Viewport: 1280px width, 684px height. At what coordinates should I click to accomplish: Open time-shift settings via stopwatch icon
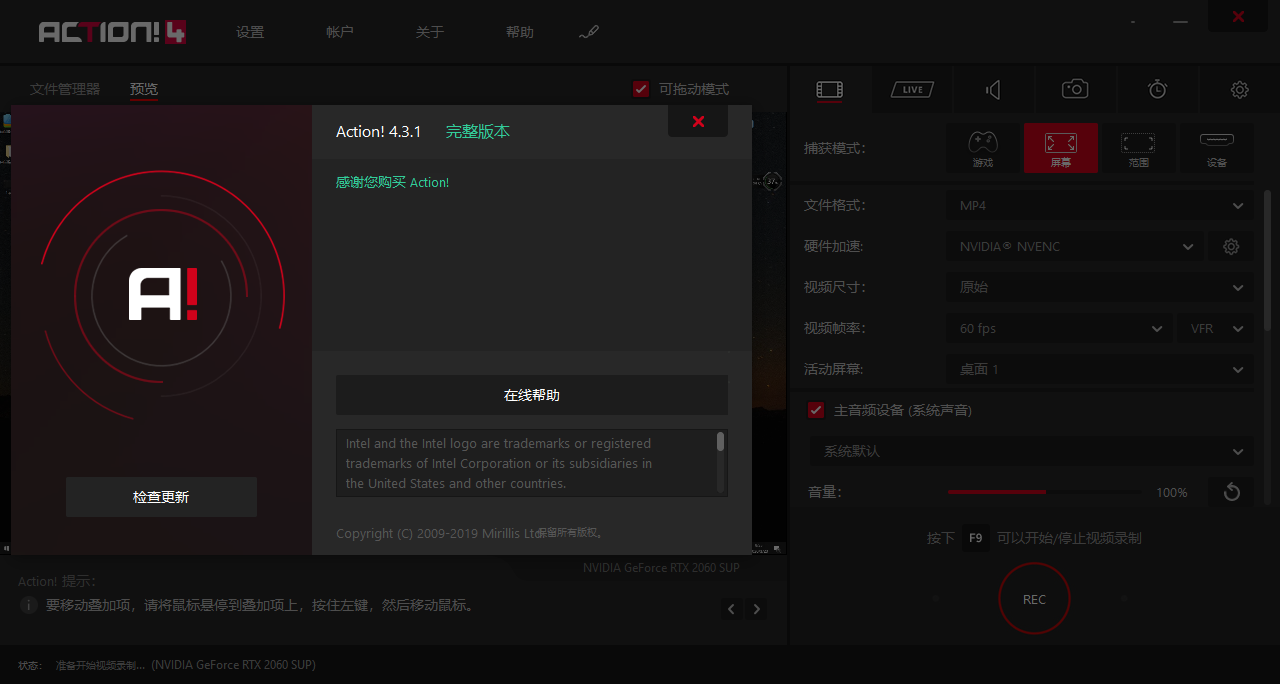(x=1156, y=89)
